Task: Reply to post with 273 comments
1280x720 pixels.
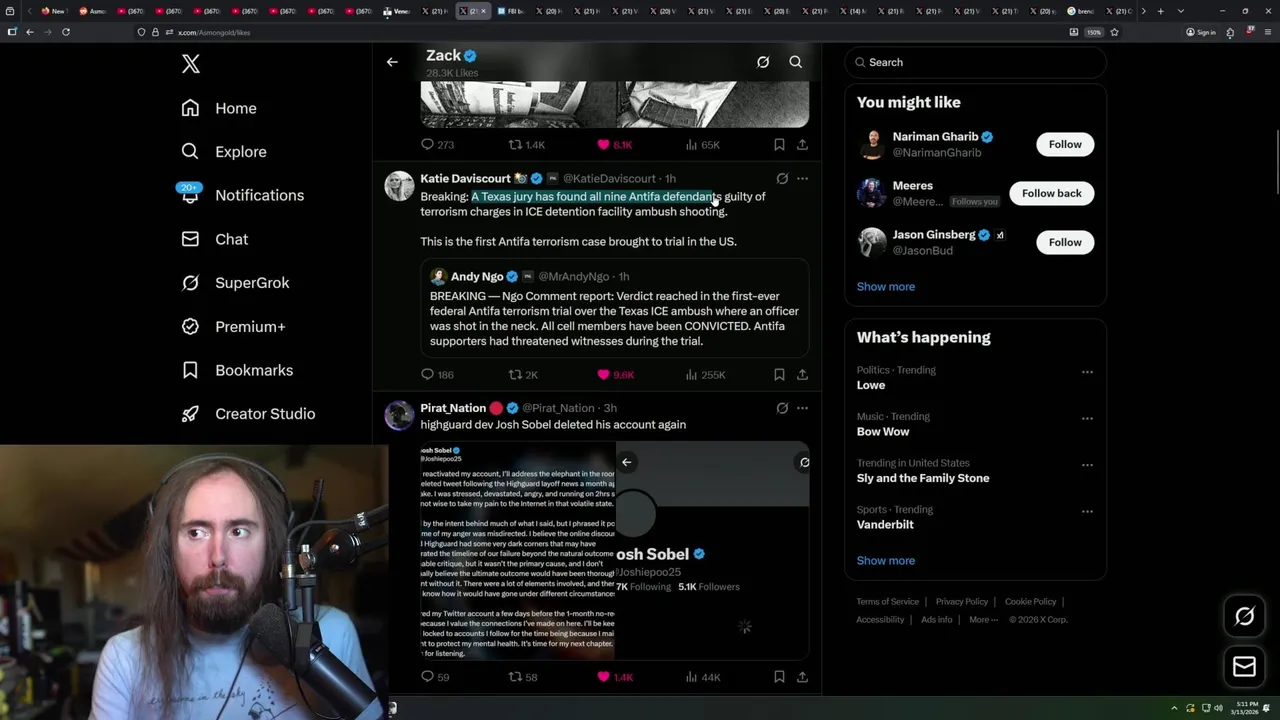Action: click(437, 145)
